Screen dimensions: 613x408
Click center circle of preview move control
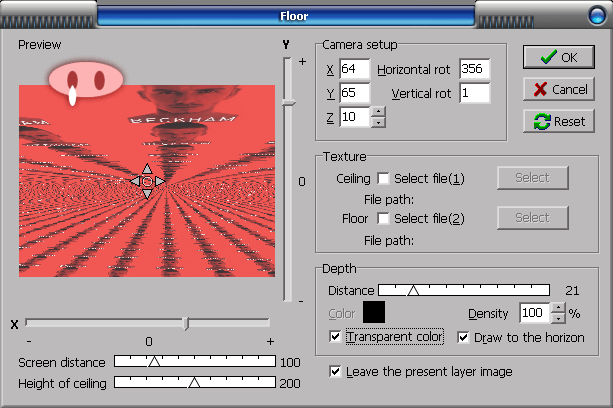pyautogui.click(x=147, y=181)
